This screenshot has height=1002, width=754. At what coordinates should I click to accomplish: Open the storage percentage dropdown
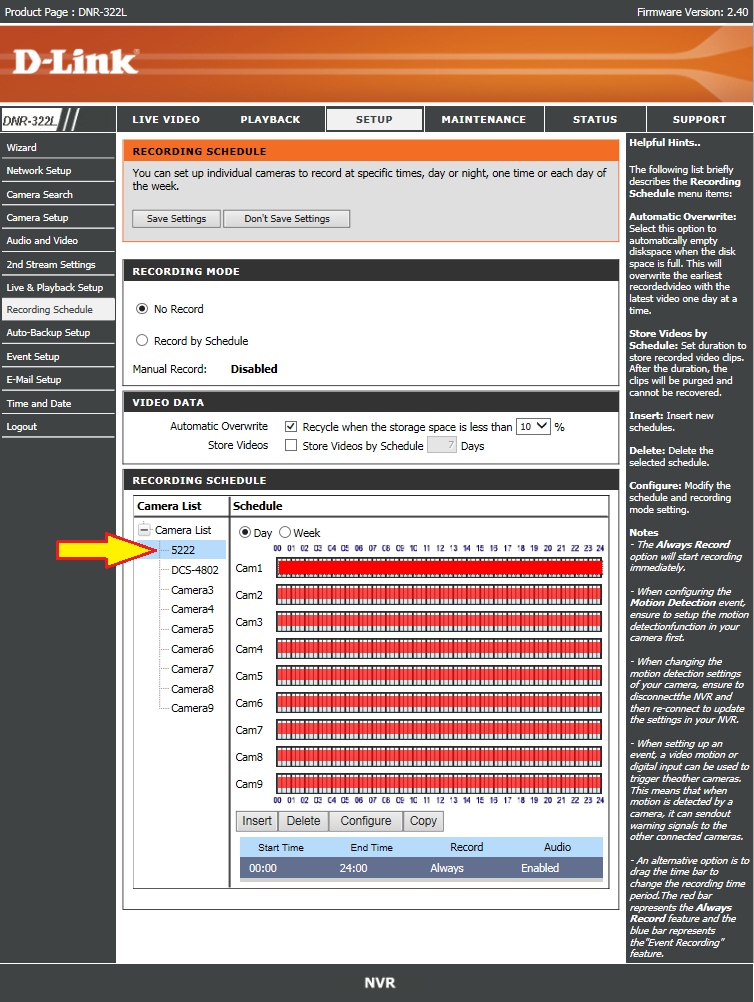pos(534,426)
